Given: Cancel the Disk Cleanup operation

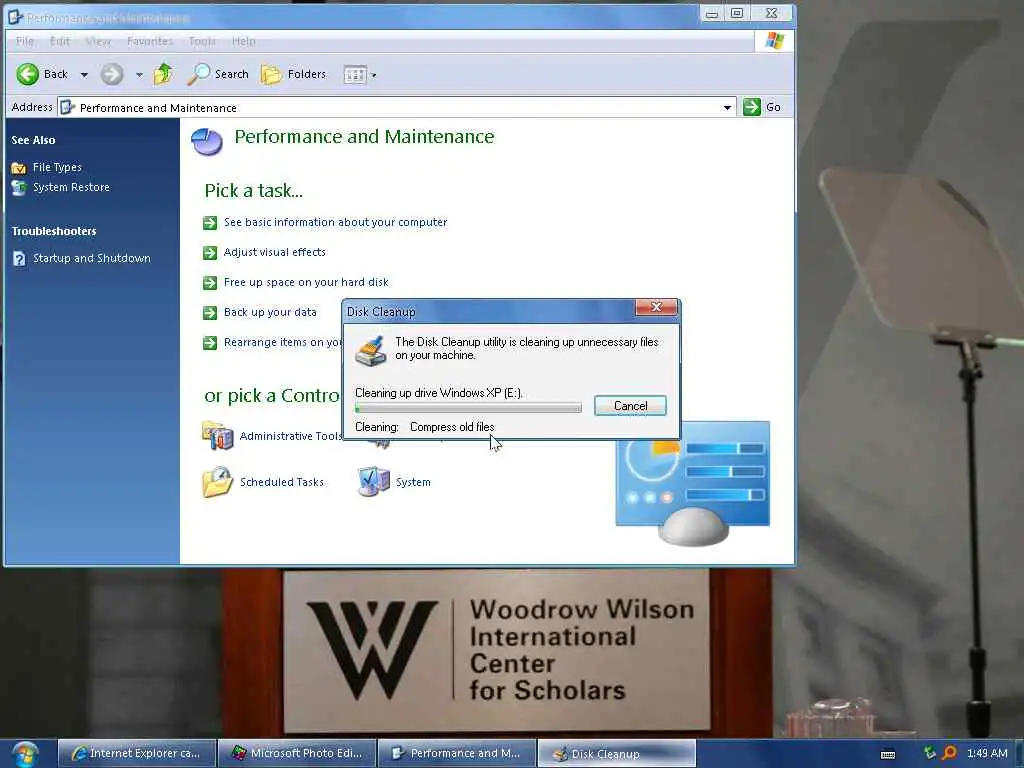Looking at the screenshot, I should pyautogui.click(x=630, y=406).
